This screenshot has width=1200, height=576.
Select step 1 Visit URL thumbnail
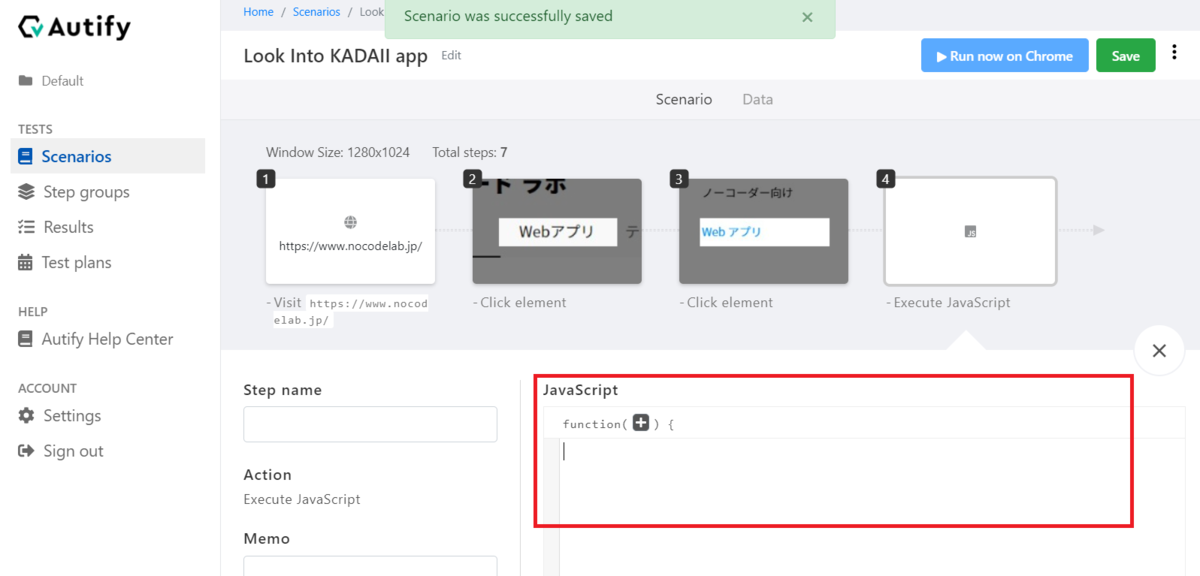(350, 231)
